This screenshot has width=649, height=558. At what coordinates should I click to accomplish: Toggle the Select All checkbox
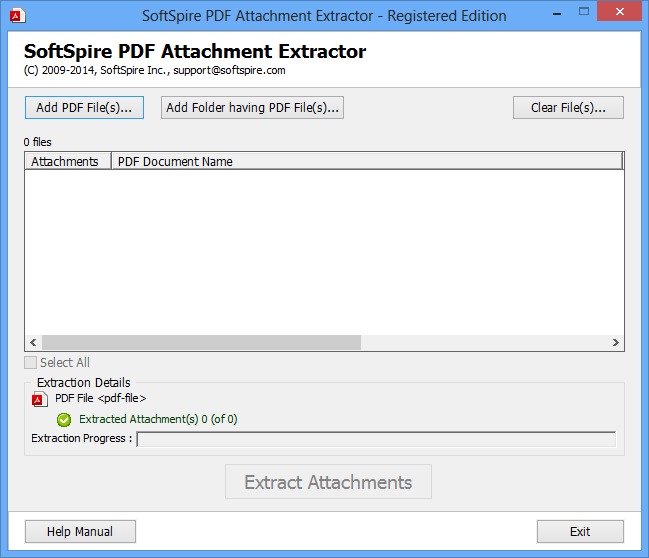point(31,363)
